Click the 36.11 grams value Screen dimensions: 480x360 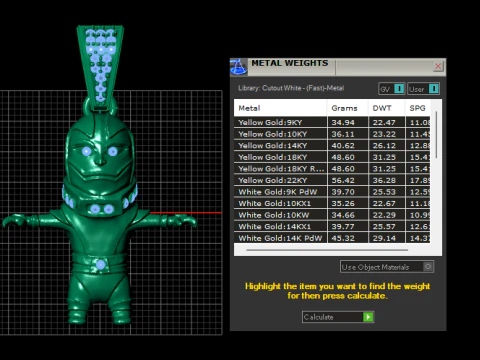coord(343,134)
